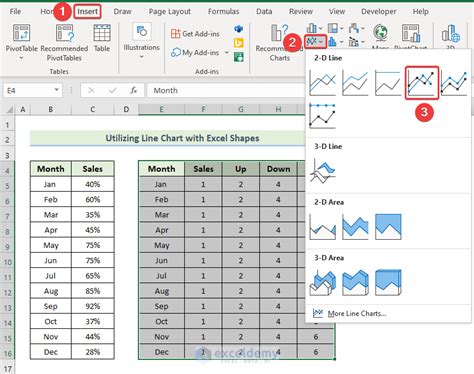Image resolution: width=474 pixels, height=374 pixels.
Task: Open the Insert Waterfall or Stock Chart menu
Action: [356, 28]
